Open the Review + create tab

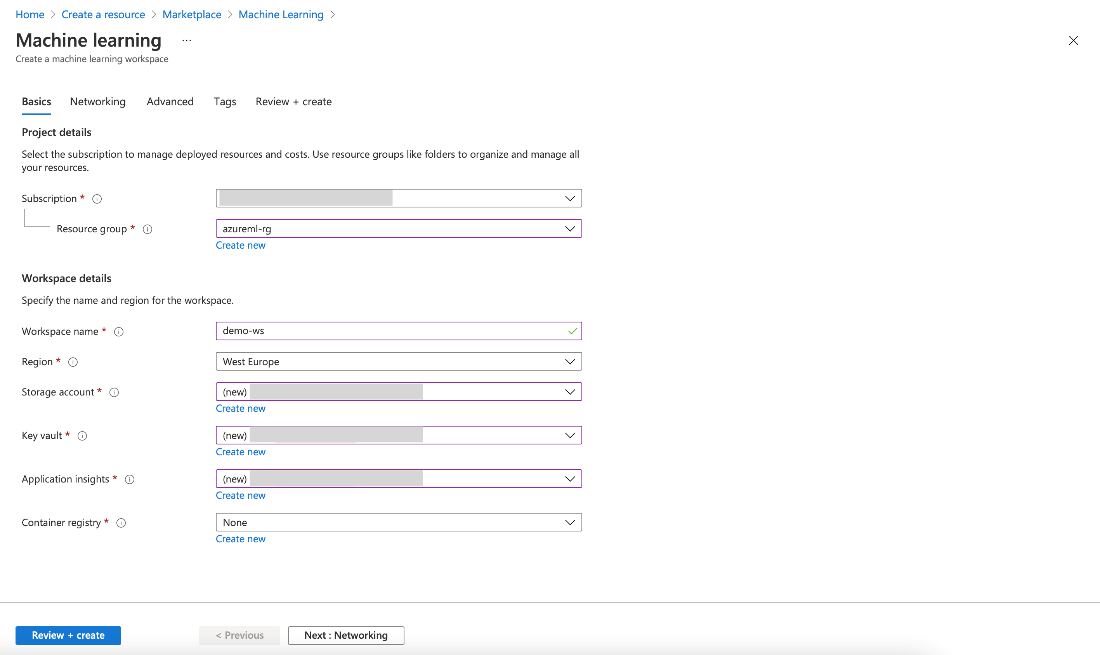pyautogui.click(x=293, y=102)
